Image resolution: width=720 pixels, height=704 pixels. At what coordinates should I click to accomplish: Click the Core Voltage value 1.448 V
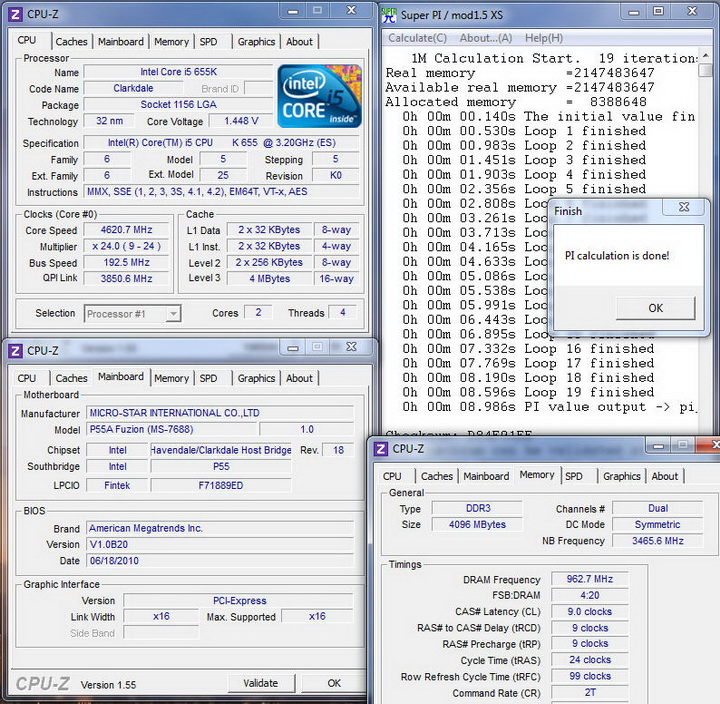pyautogui.click(x=241, y=121)
